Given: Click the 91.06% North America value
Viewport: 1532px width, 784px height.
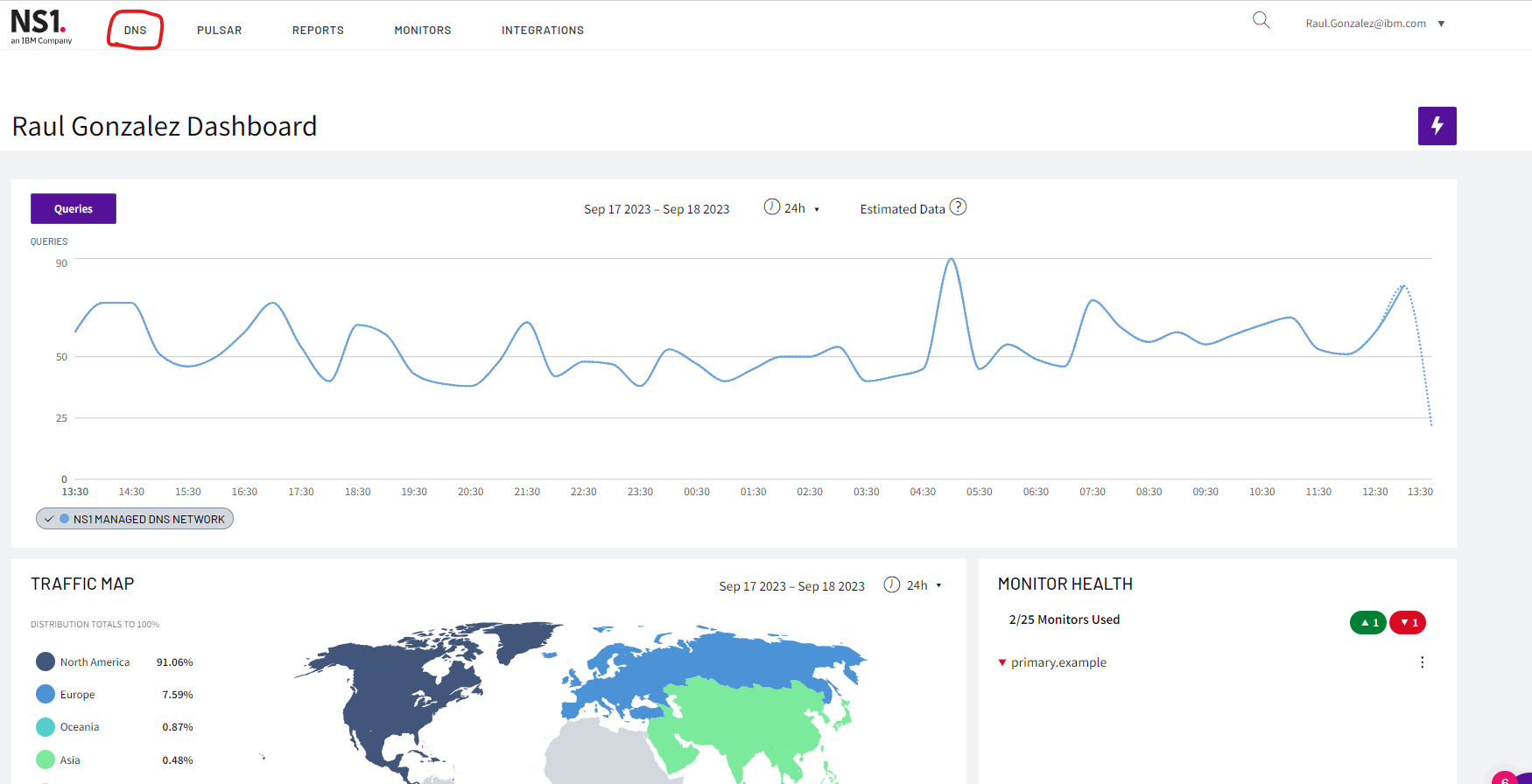Looking at the screenshot, I should [x=174, y=662].
